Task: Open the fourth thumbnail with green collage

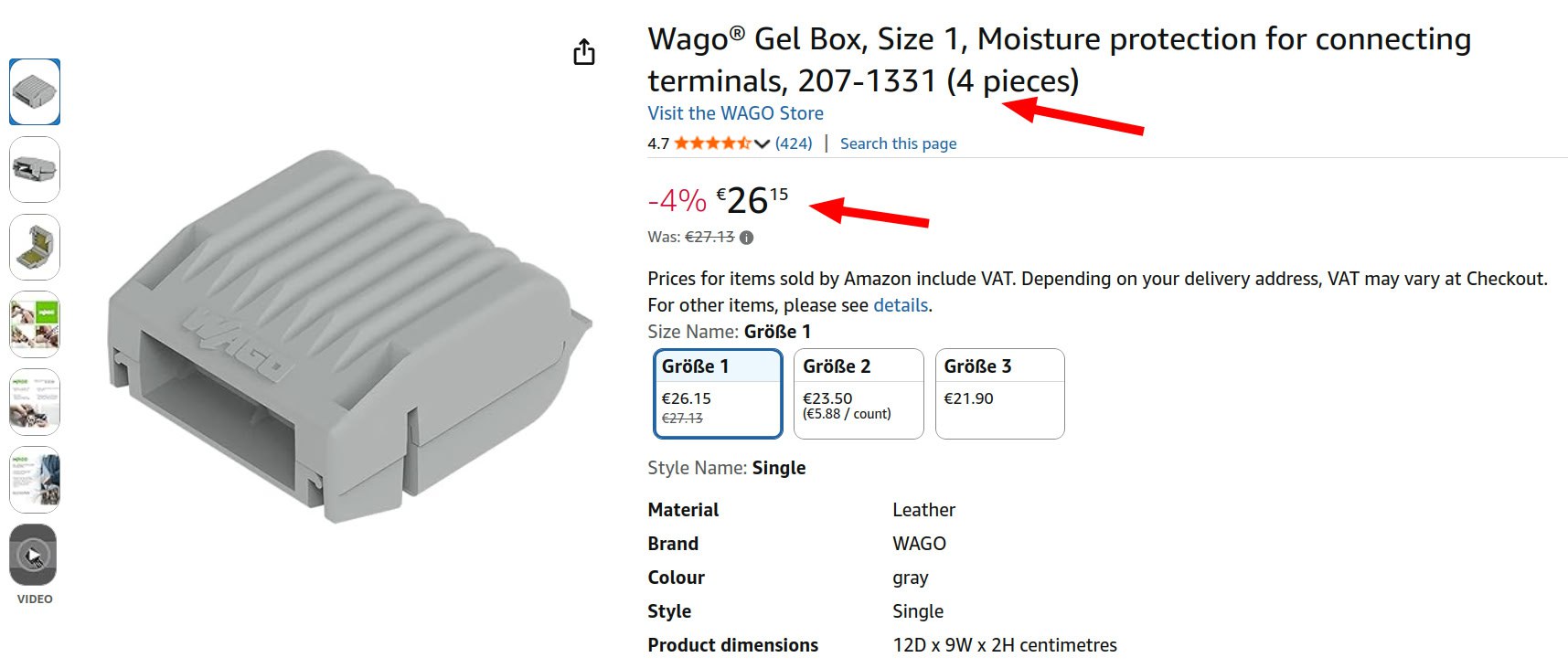Action: (x=35, y=324)
